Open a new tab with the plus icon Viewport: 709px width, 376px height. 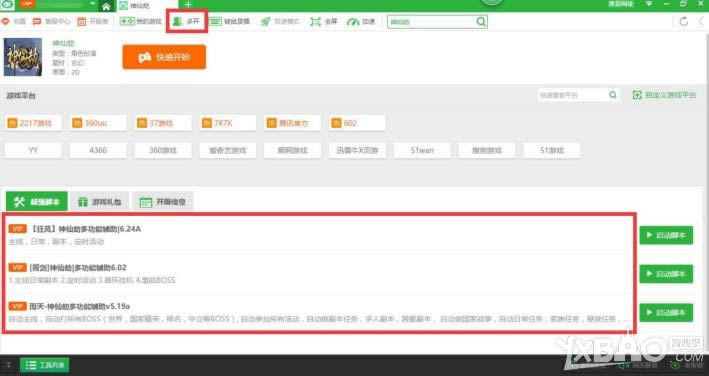(188, 5)
